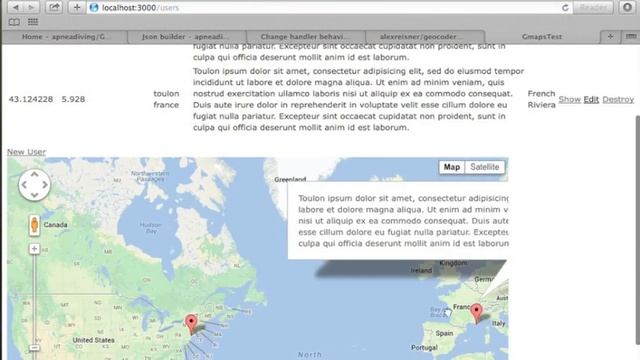
Task: Click Destroy link for toulon france row
Action: point(618,99)
